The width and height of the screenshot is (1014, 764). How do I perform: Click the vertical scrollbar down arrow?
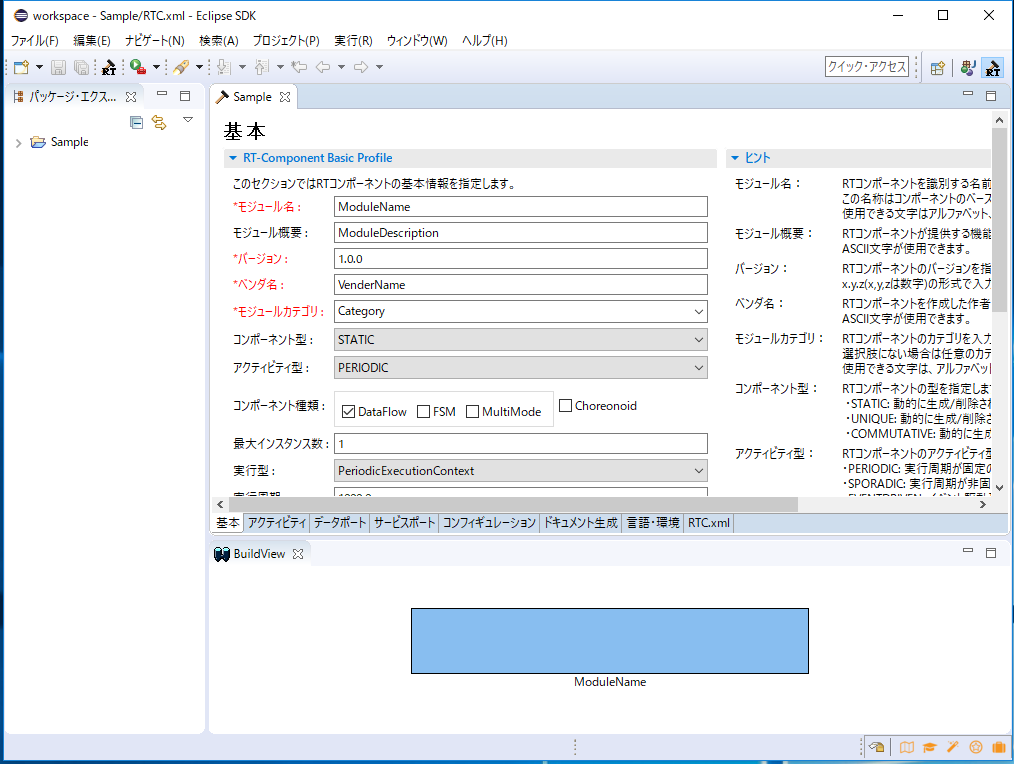coord(999,488)
